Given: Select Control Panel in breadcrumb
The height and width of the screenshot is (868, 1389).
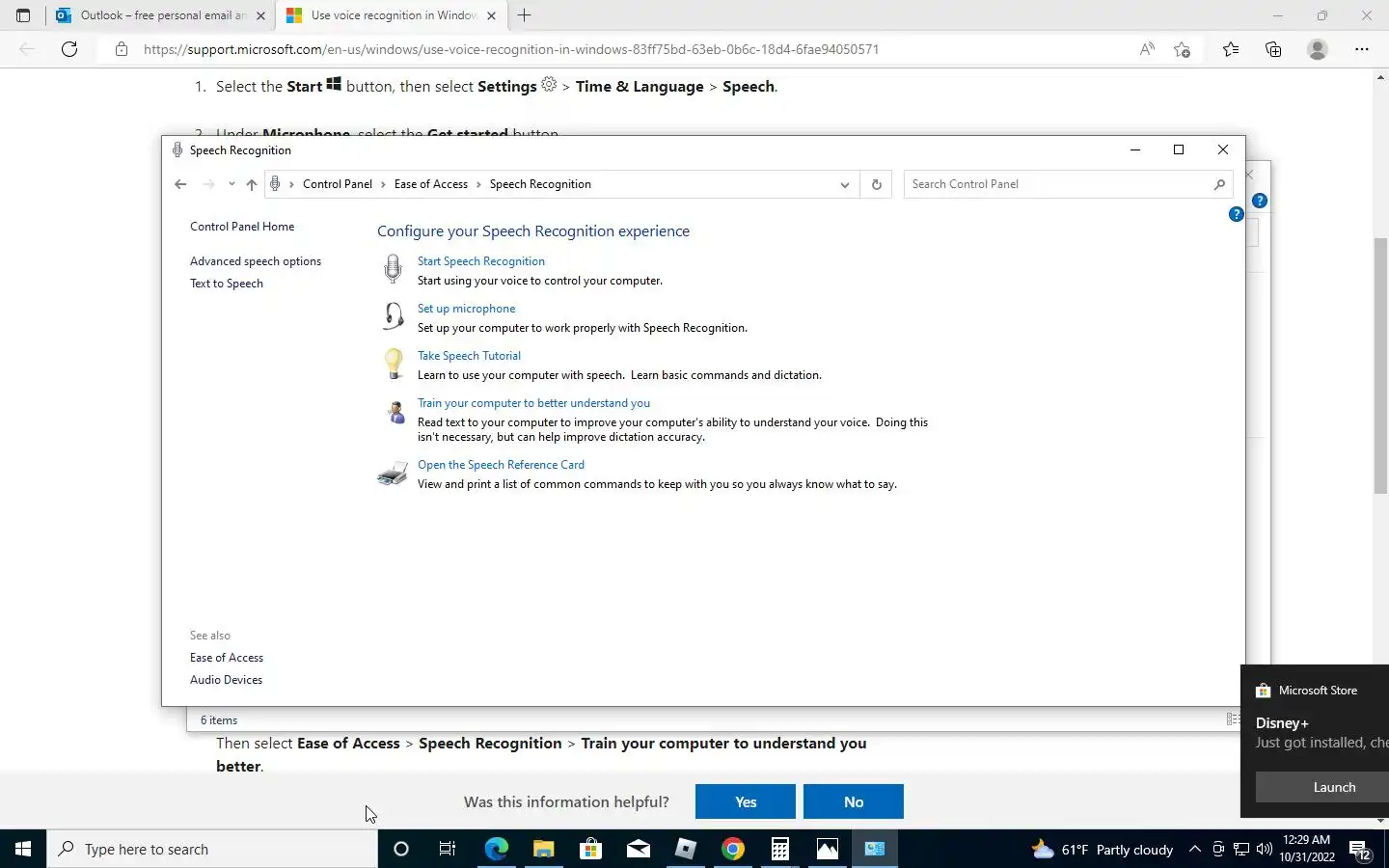Looking at the screenshot, I should [338, 184].
